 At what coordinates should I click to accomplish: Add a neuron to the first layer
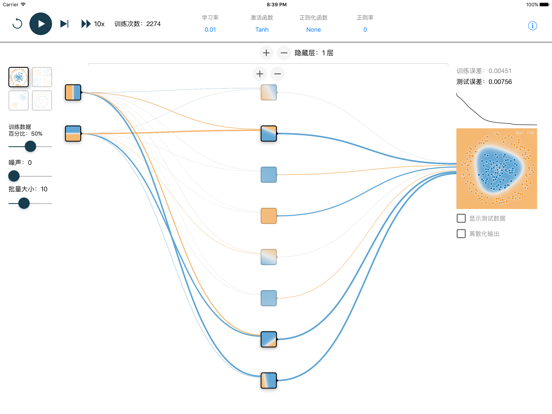click(x=260, y=74)
